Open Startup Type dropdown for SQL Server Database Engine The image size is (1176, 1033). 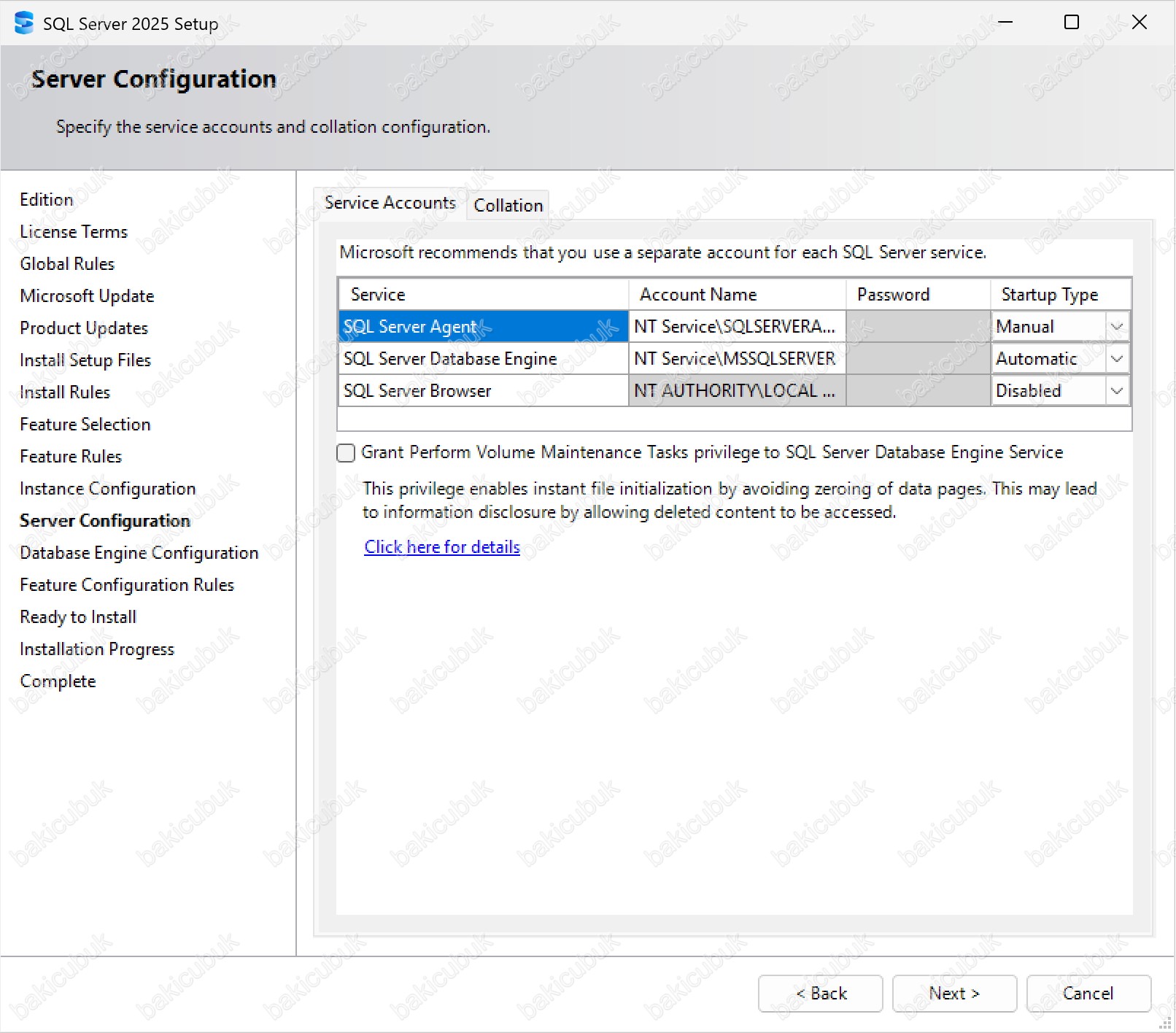1116,359
